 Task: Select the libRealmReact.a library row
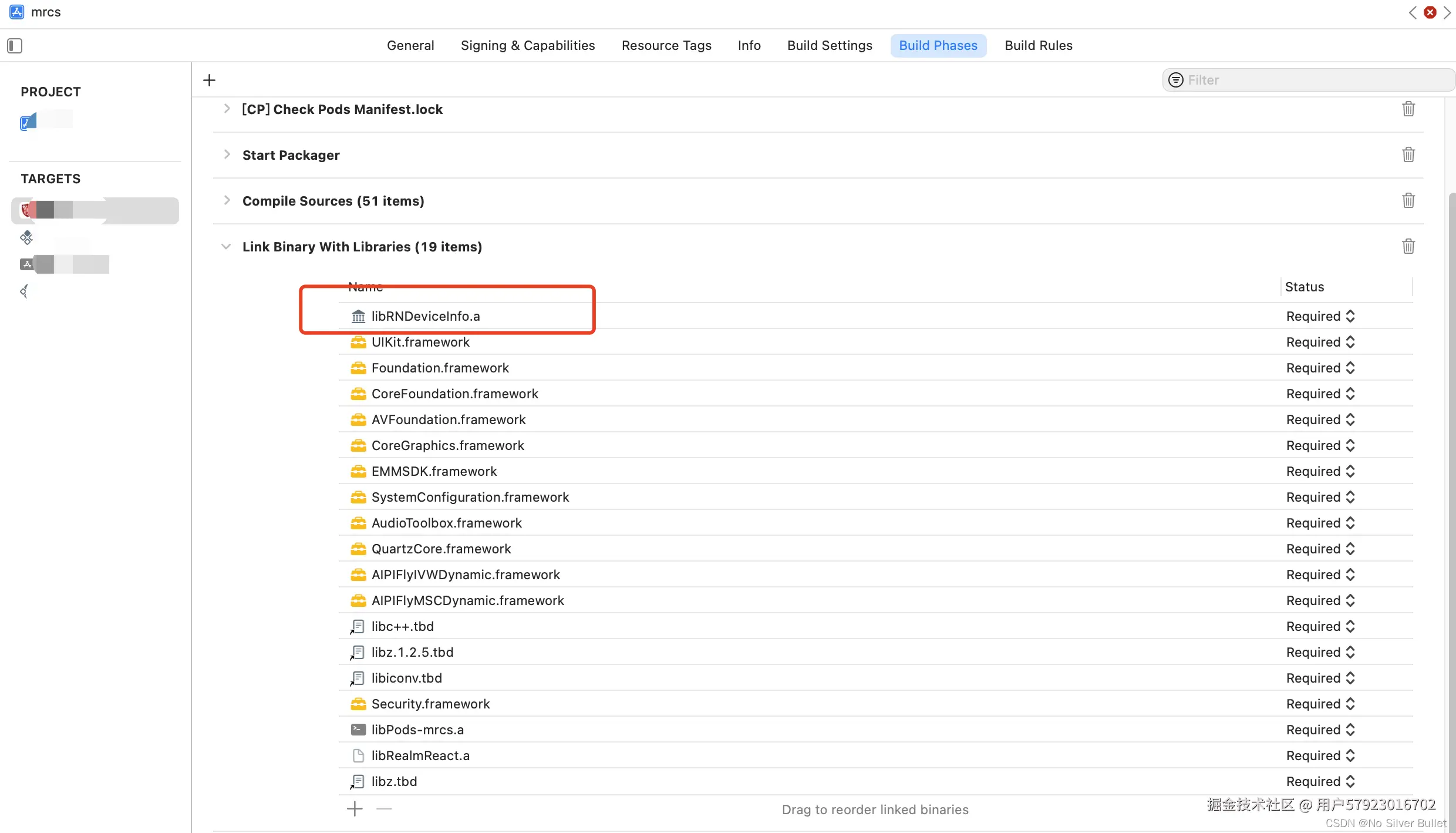[x=420, y=755]
